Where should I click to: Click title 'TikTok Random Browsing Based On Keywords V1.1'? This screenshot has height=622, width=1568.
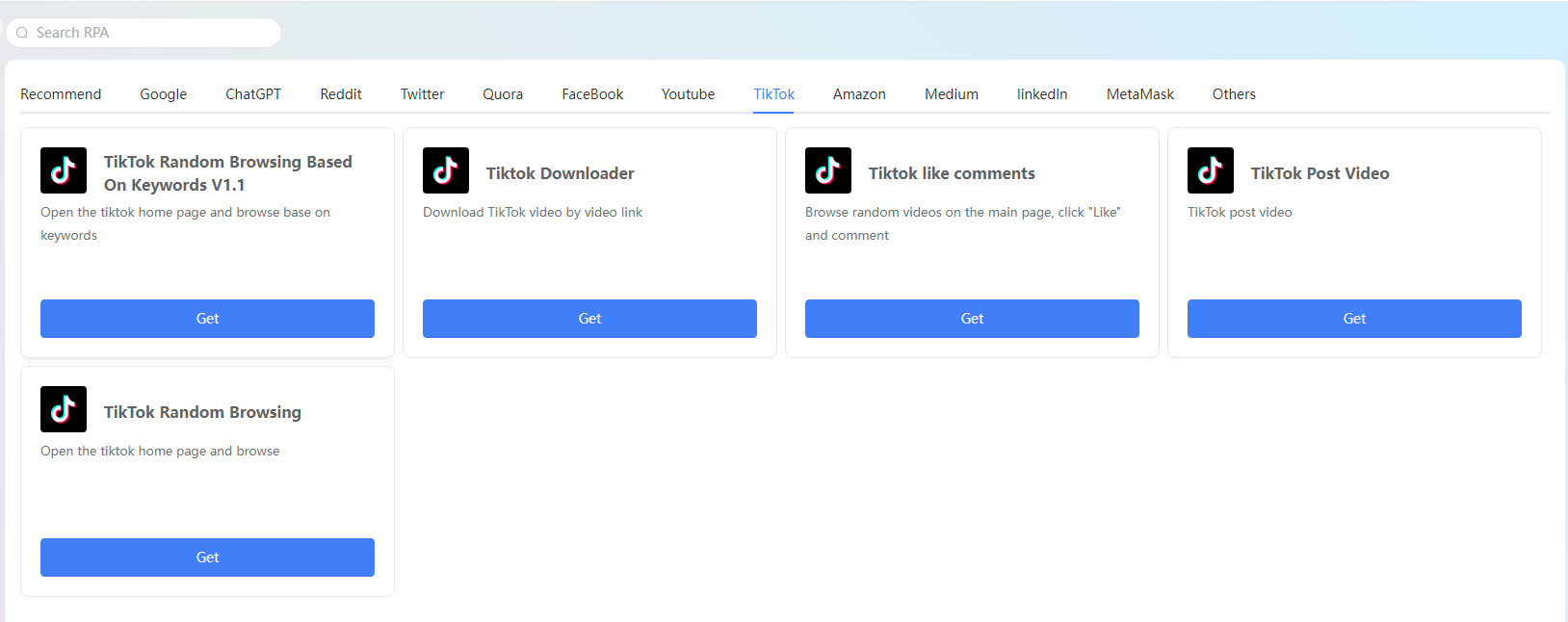pyautogui.click(x=228, y=173)
